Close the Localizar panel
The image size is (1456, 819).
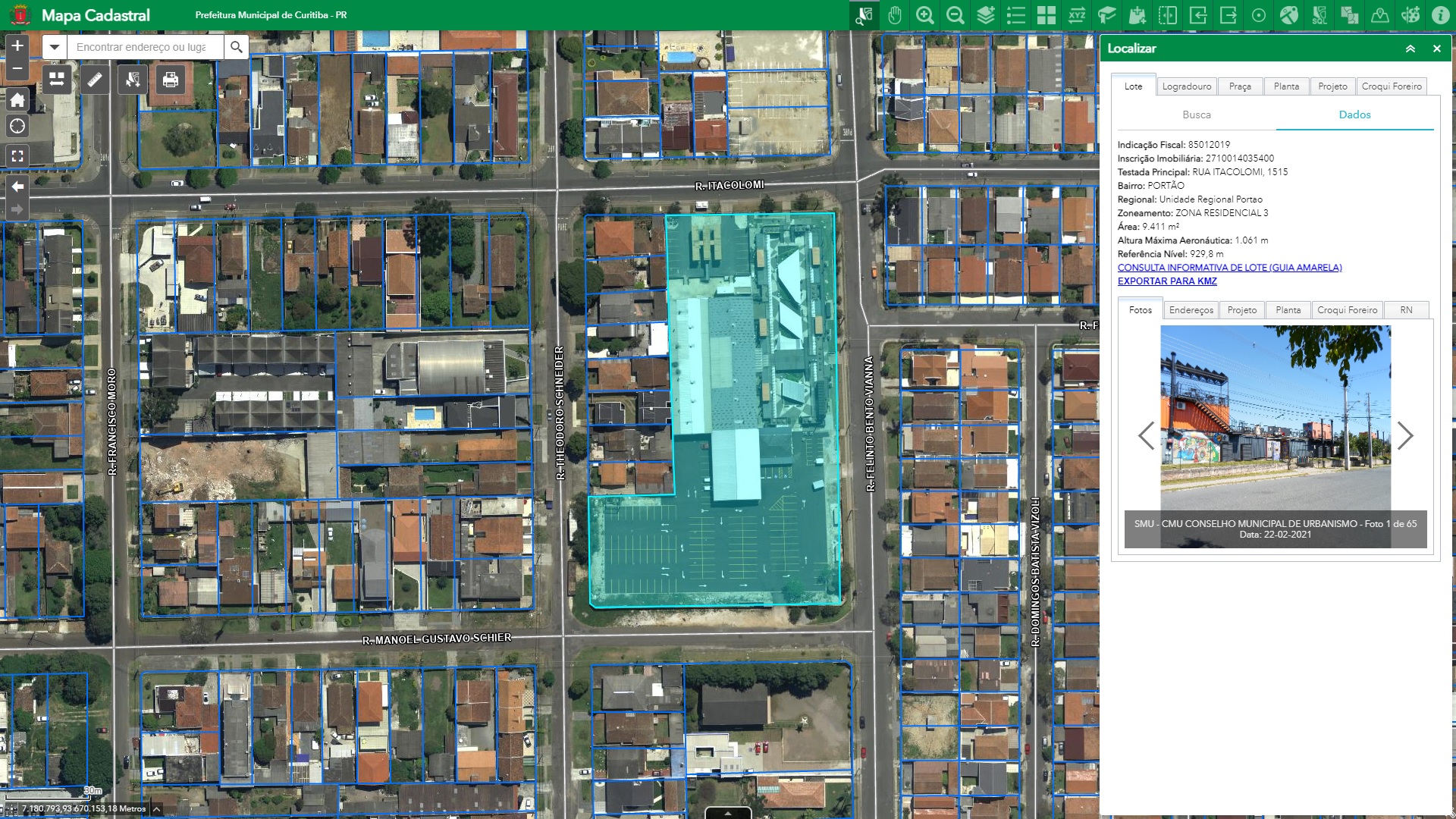click(1436, 49)
